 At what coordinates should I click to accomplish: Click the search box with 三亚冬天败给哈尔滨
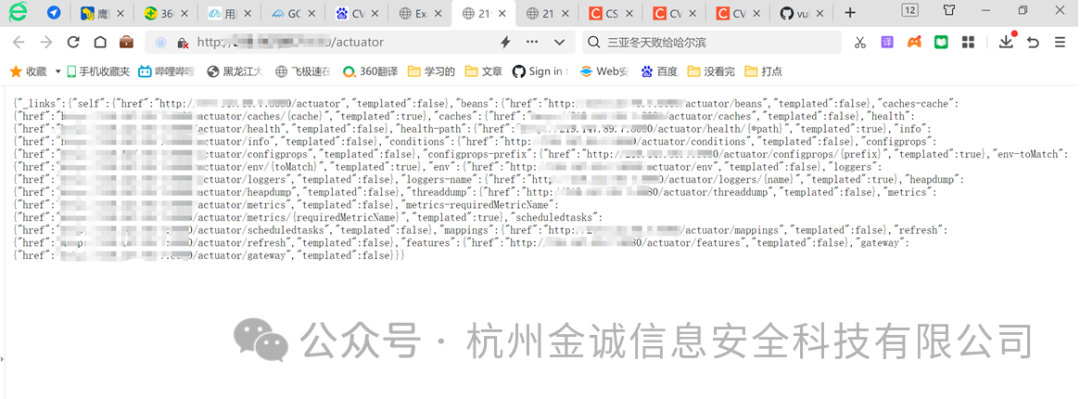pos(712,43)
